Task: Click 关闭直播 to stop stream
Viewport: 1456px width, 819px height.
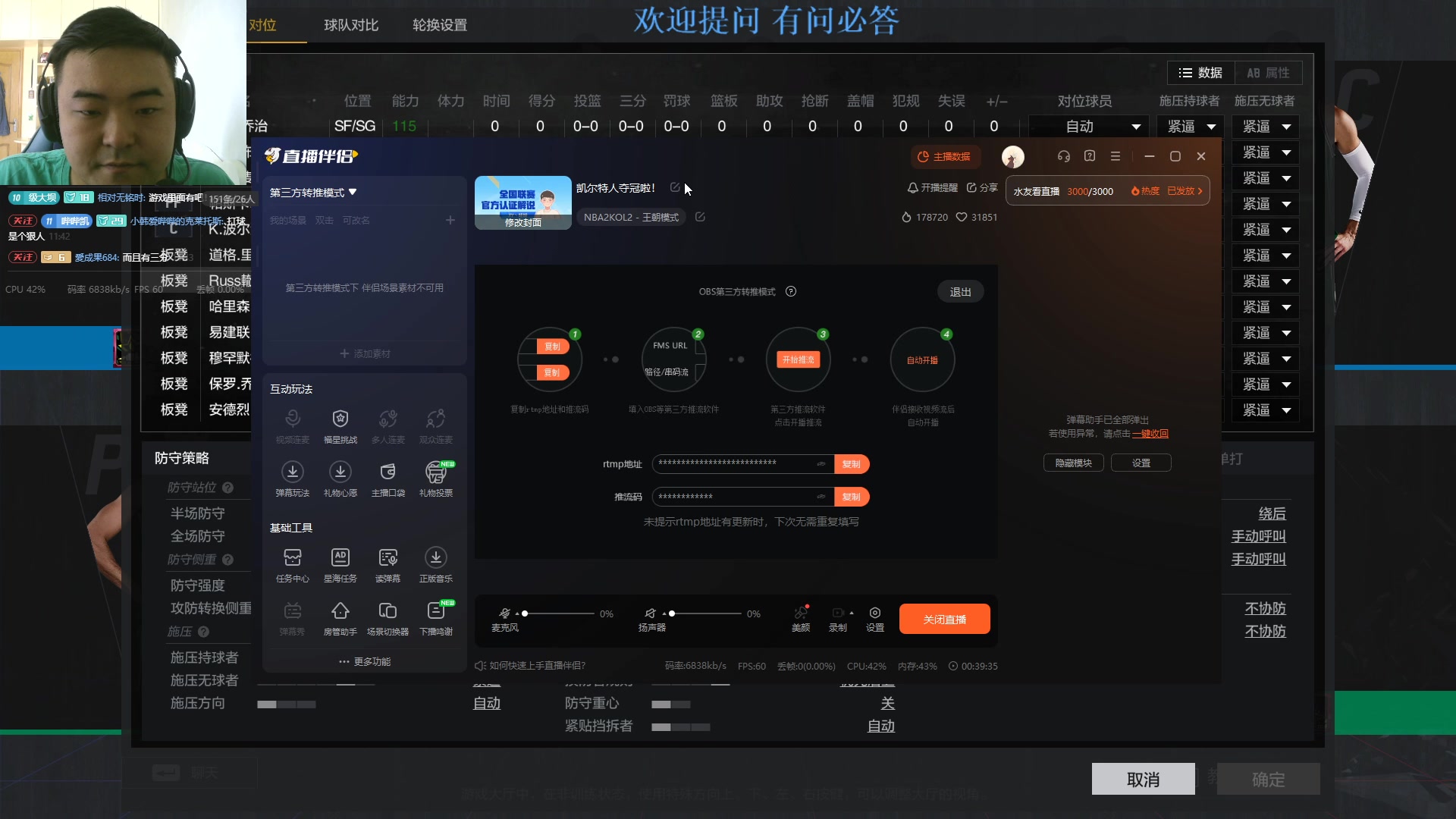Action: [944, 618]
